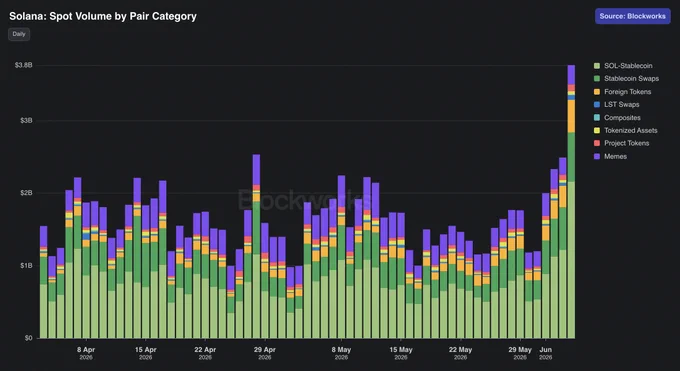The width and height of the screenshot is (680, 371).
Task: Click the Foreign Tokens legend label
Action: 628,92
